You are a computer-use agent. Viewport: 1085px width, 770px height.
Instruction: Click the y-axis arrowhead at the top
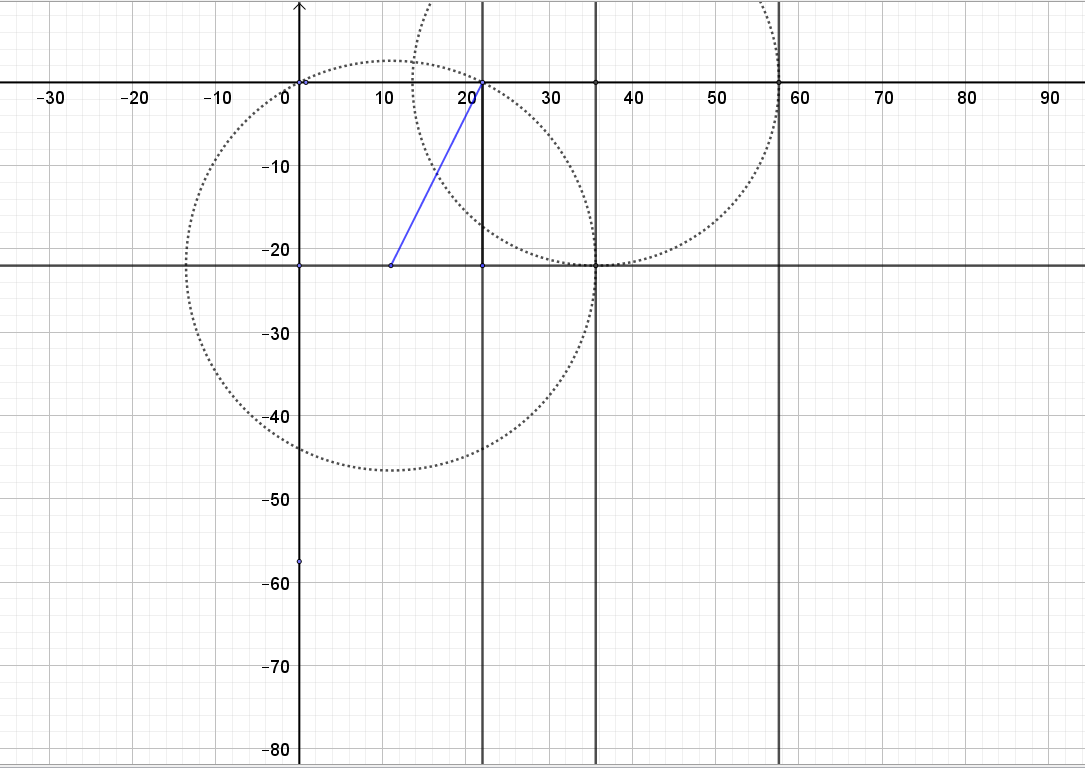(x=299, y=6)
